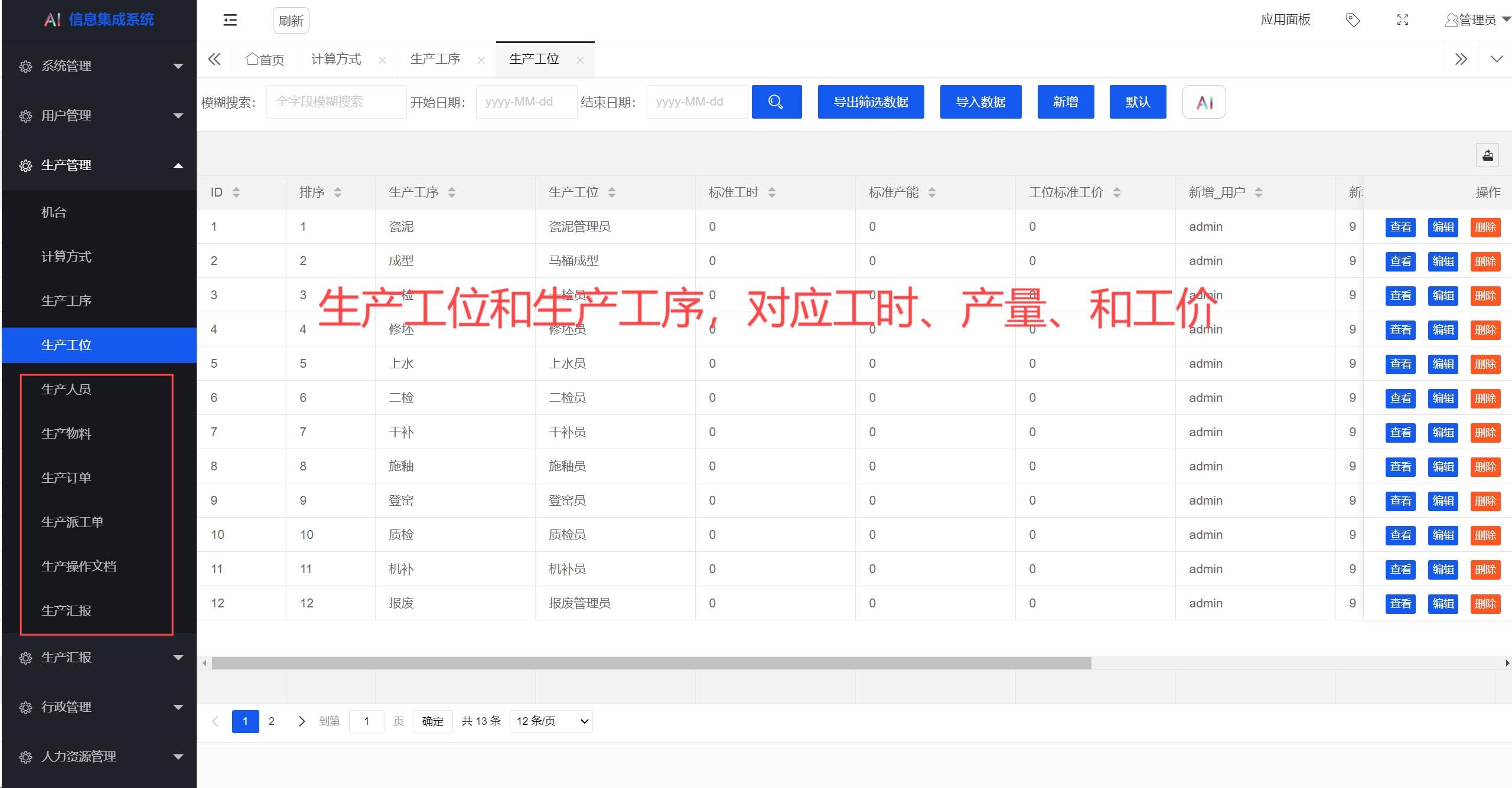Click the 导出筛选数据 button
This screenshot has height=788, width=1512.
click(871, 102)
